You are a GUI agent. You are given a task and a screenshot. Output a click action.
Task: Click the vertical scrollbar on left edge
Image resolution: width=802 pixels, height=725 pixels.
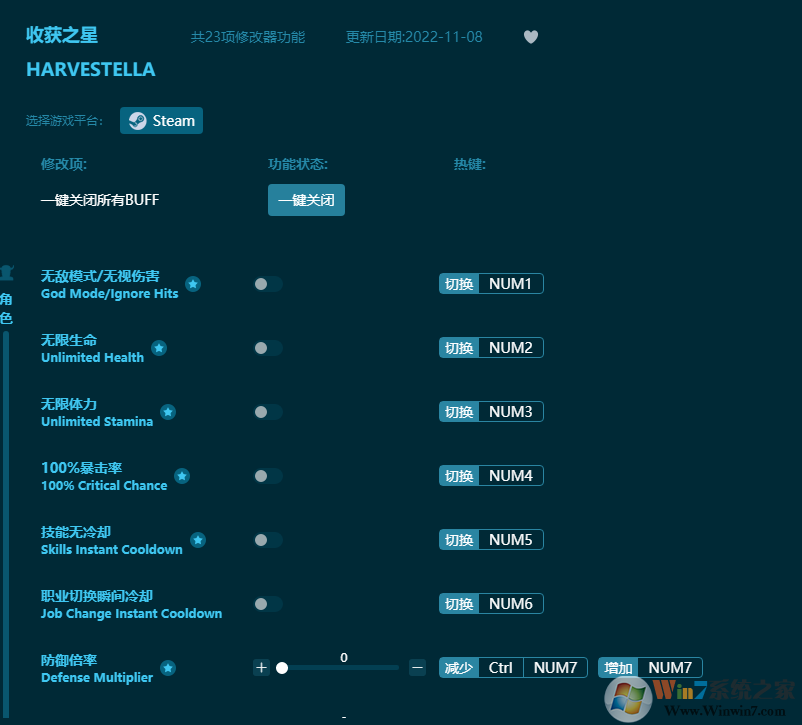tap(6, 524)
